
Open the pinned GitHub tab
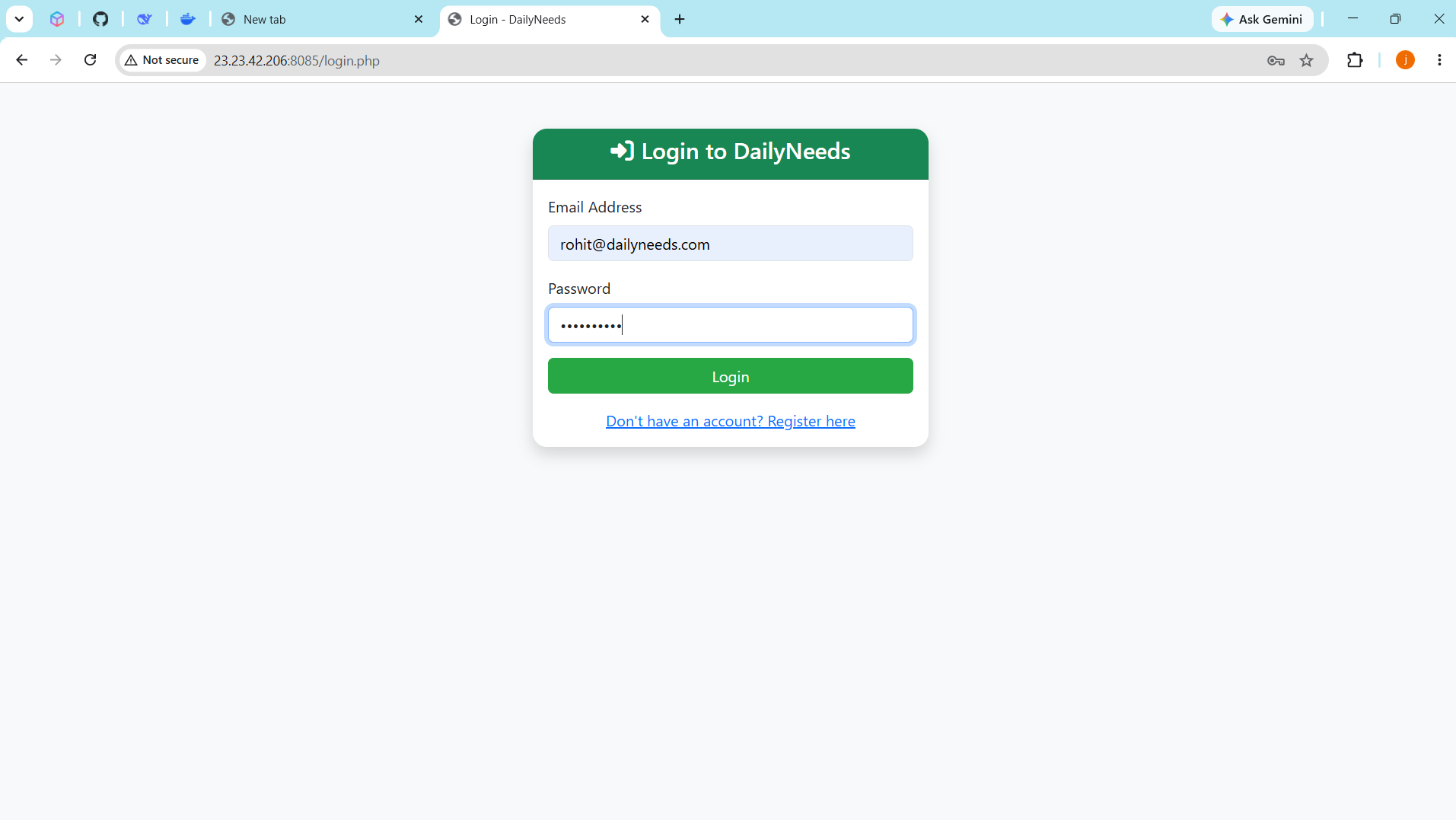[100, 19]
